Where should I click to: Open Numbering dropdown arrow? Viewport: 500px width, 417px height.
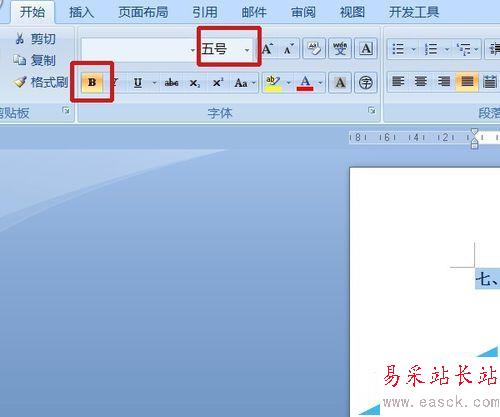(x=447, y=49)
